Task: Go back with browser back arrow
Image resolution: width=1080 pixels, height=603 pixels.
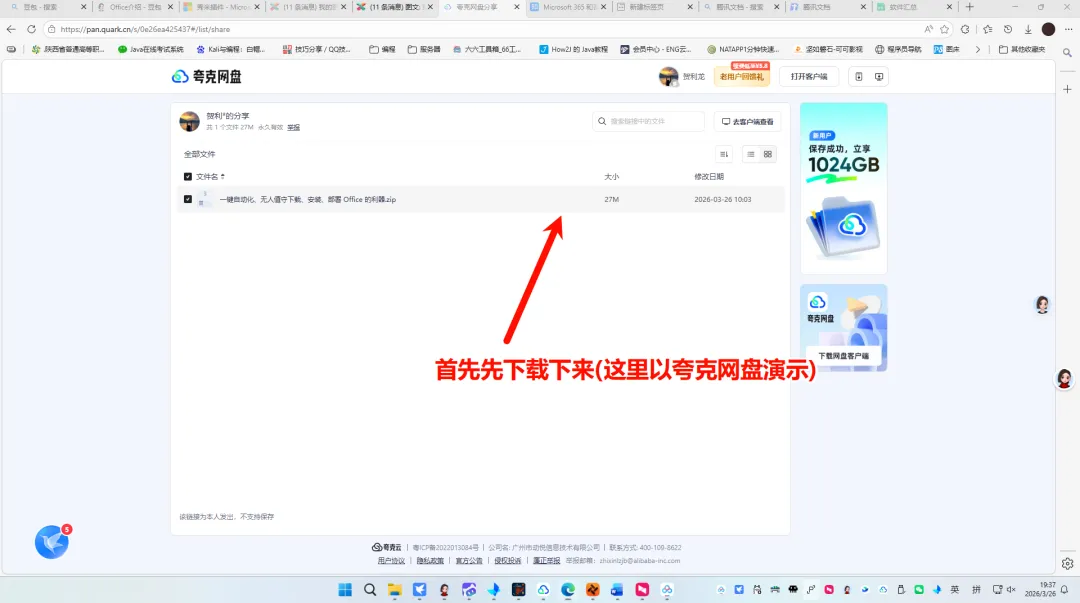Action: [x=11, y=29]
